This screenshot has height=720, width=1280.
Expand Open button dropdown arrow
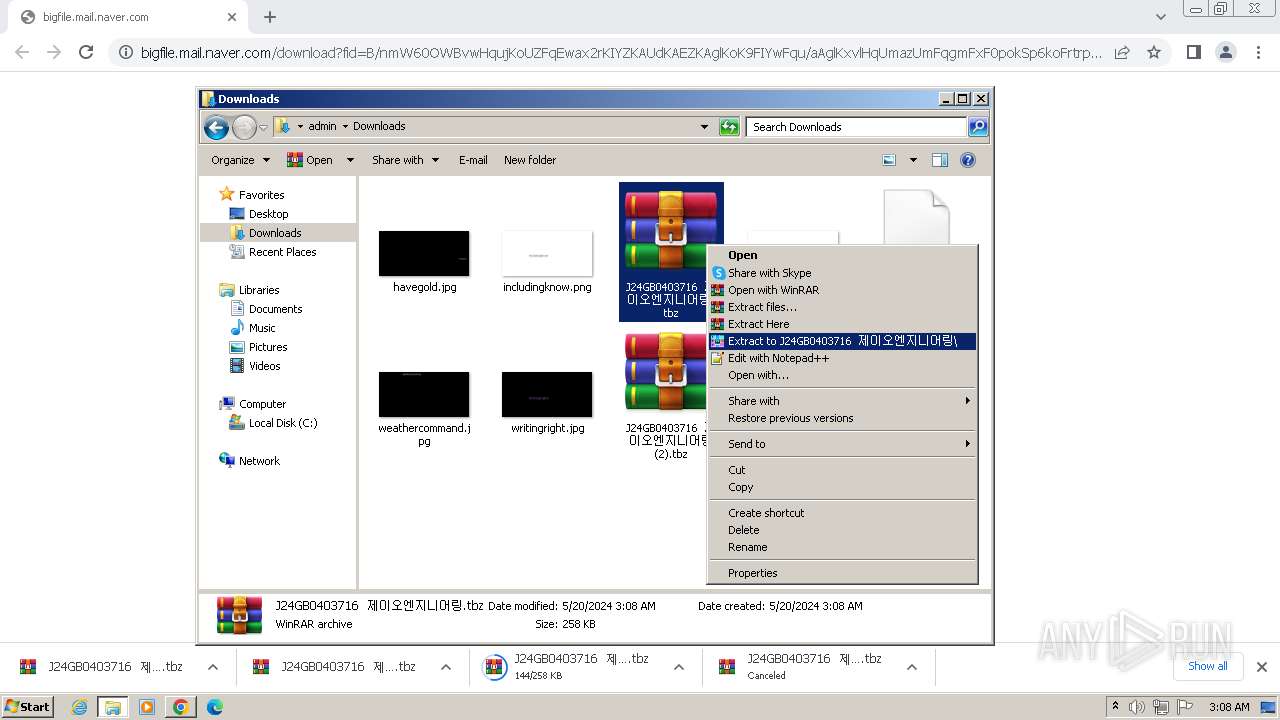tap(350, 160)
